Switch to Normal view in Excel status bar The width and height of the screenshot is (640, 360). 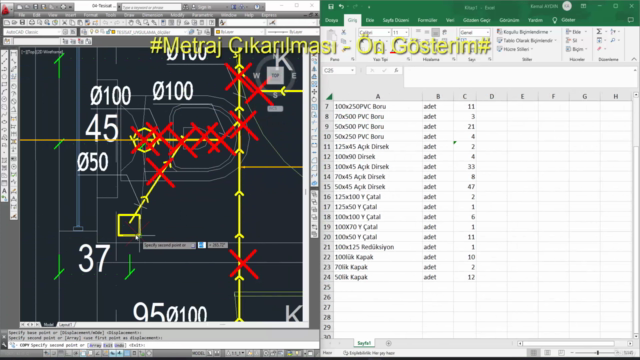(533, 353)
